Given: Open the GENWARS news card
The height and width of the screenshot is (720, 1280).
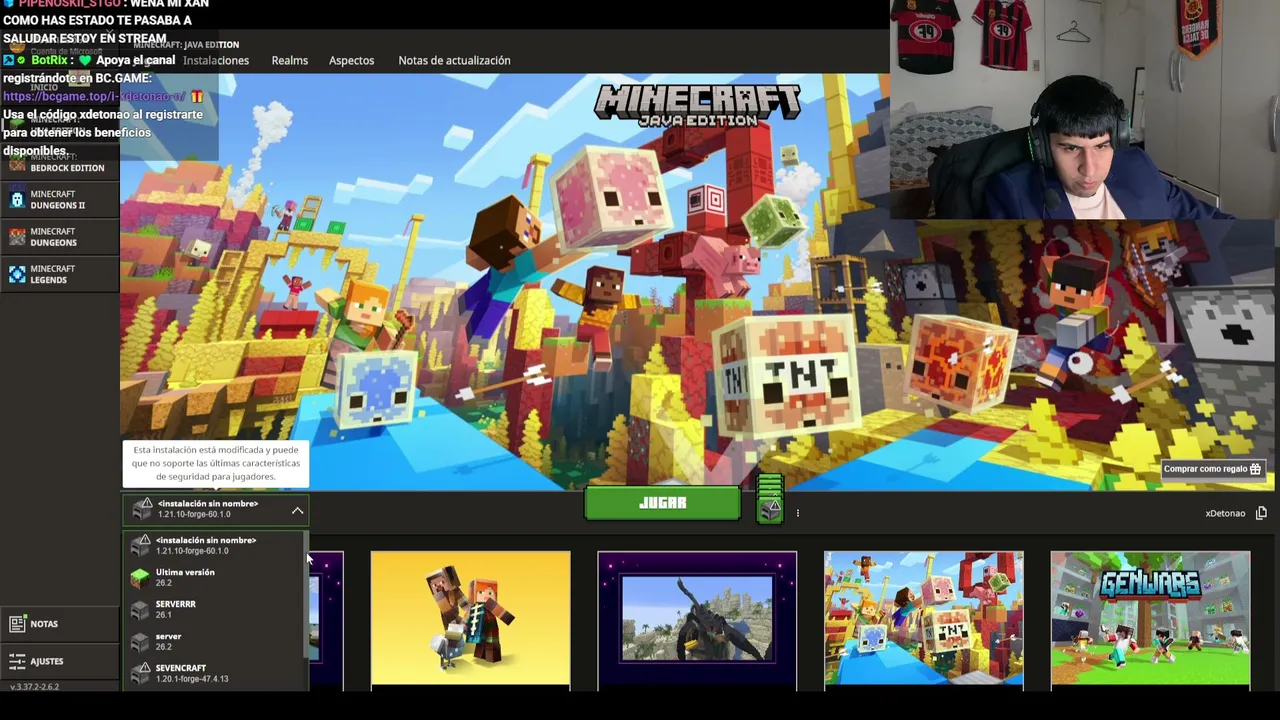Looking at the screenshot, I should click(x=1150, y=620).
